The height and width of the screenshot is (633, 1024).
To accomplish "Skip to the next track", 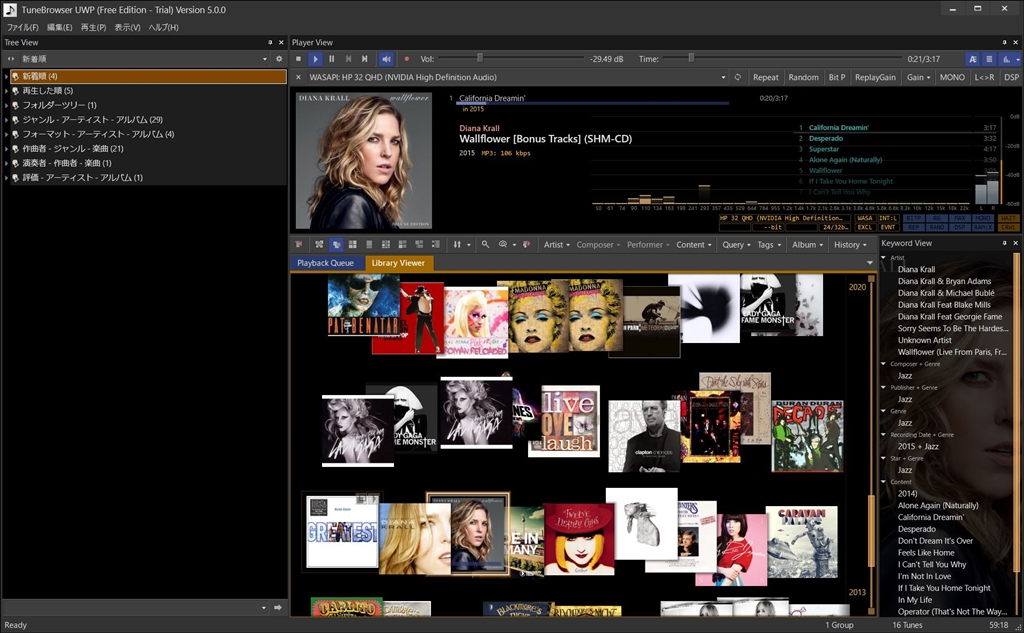I will tap(364, 59).
